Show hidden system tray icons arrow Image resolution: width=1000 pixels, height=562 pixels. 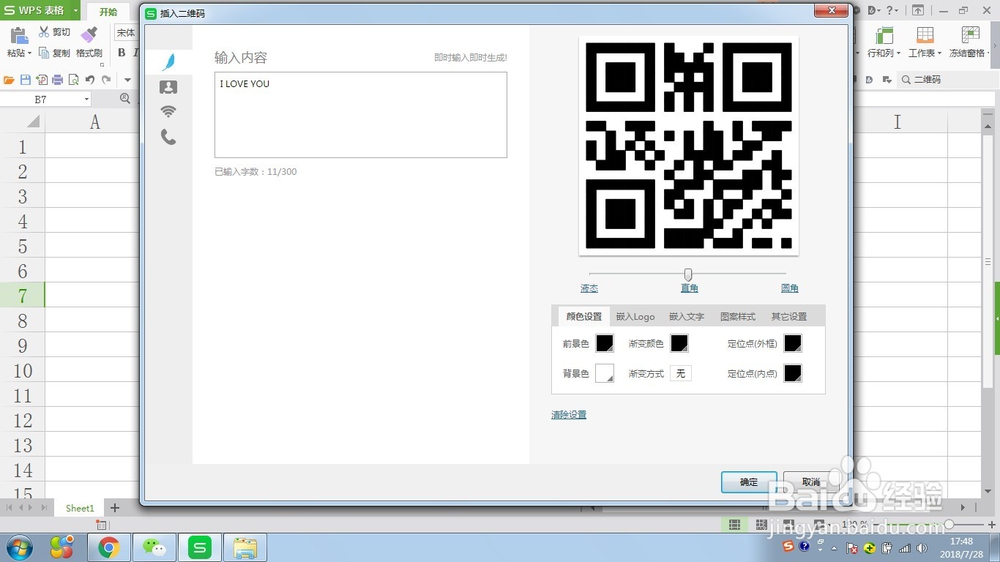(834, 548)
